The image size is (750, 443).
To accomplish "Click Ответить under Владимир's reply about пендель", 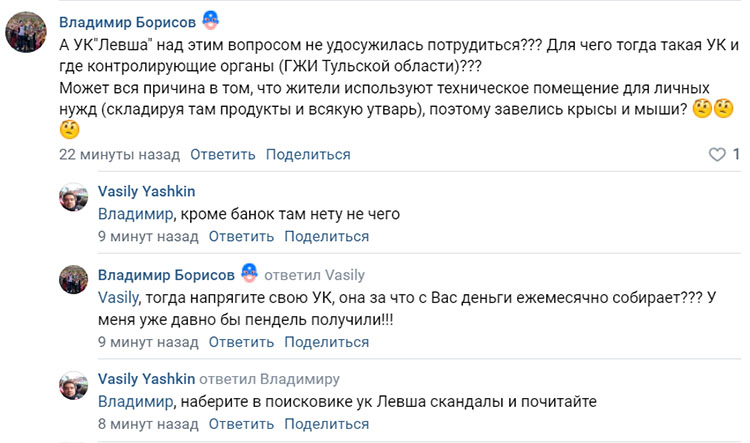I will (241, 342).
